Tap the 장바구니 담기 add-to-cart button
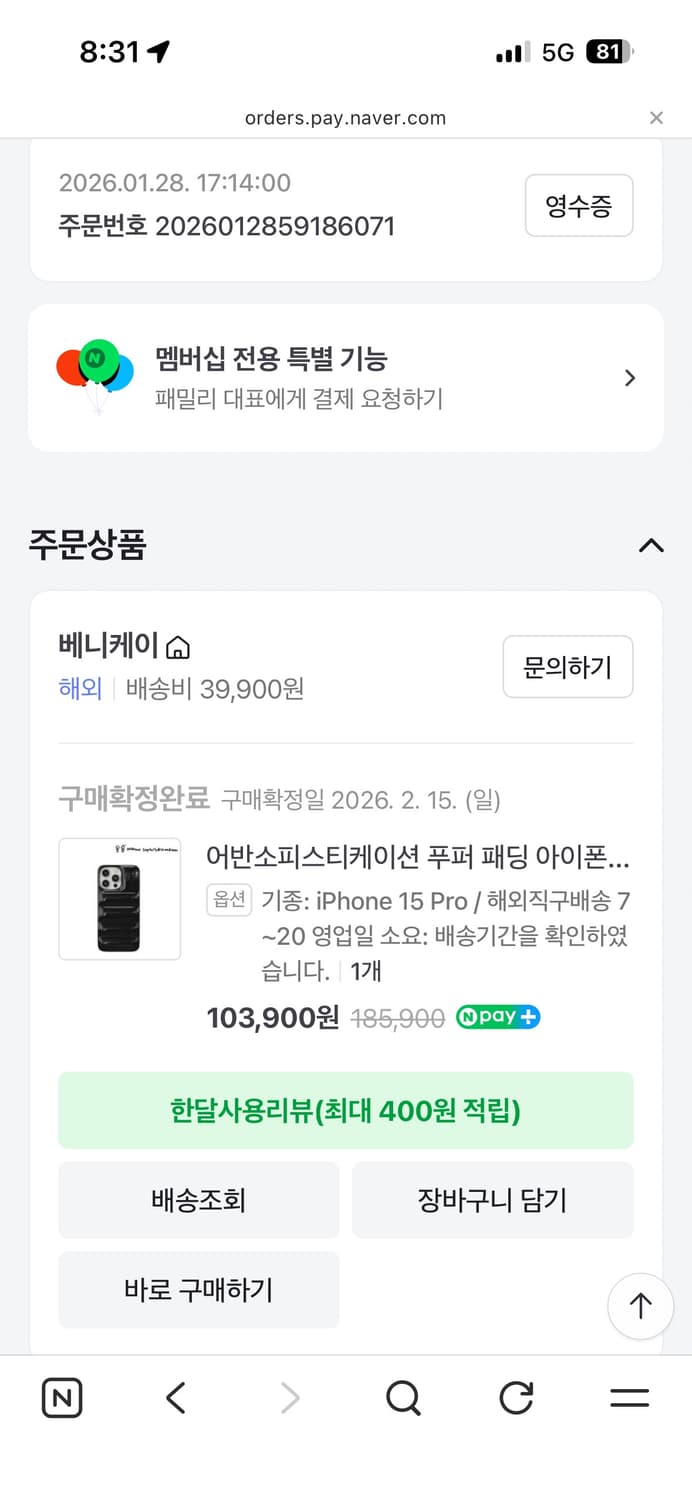 pos(493,1200)
